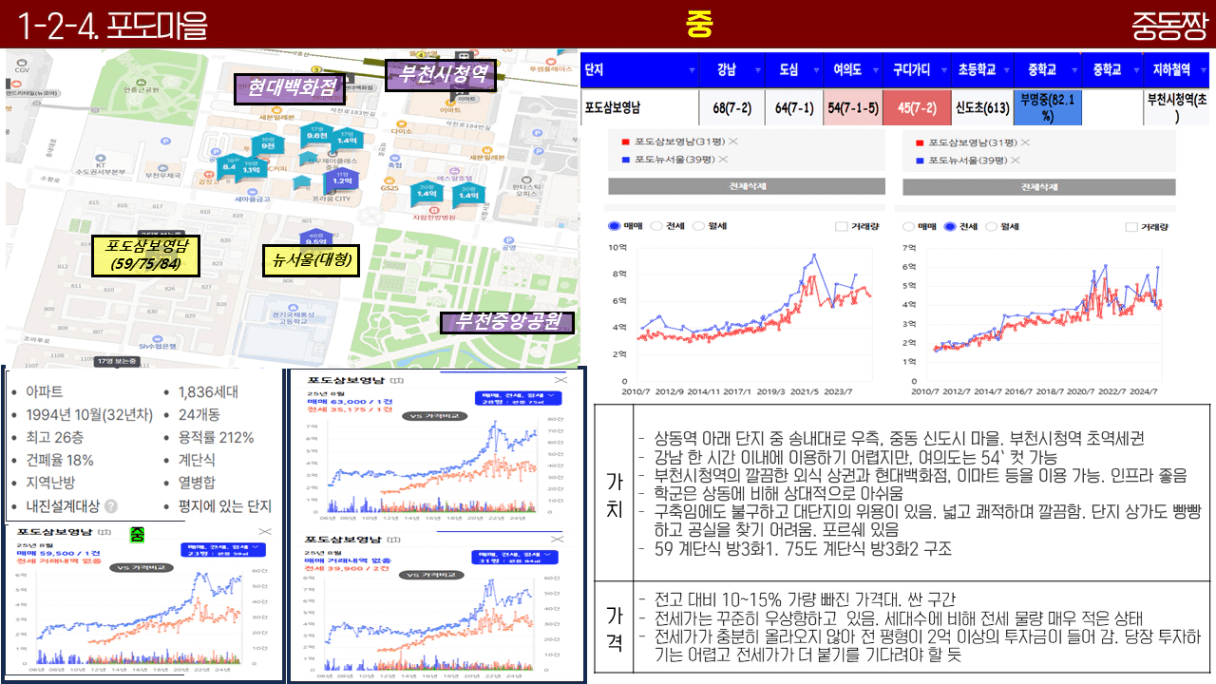Click VS 가격비교 in the 전세 39,900 chart
Viewport: 1216px width, 684px height.
[432, 575]
